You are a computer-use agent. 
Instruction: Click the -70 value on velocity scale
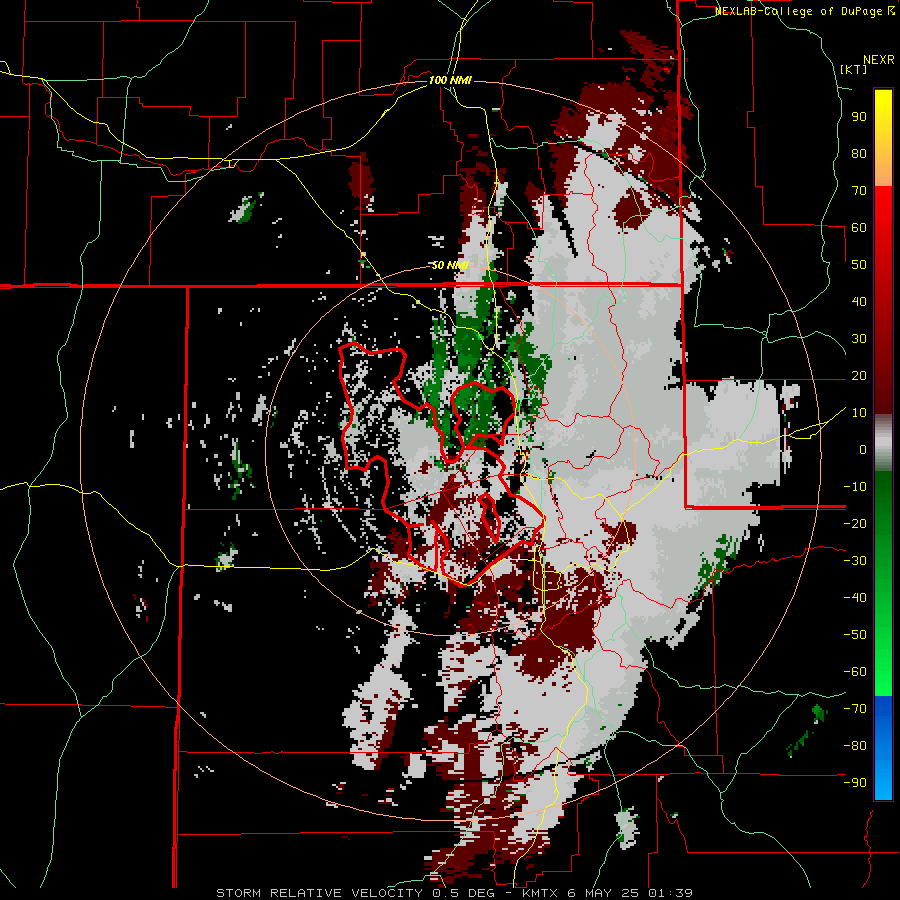click(855, 709)
